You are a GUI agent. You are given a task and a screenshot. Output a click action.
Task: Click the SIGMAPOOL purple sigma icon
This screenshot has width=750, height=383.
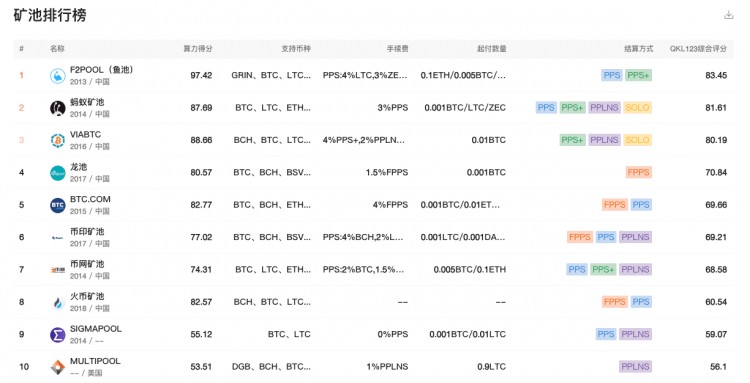pyautogui.click(x=58, y=335)
